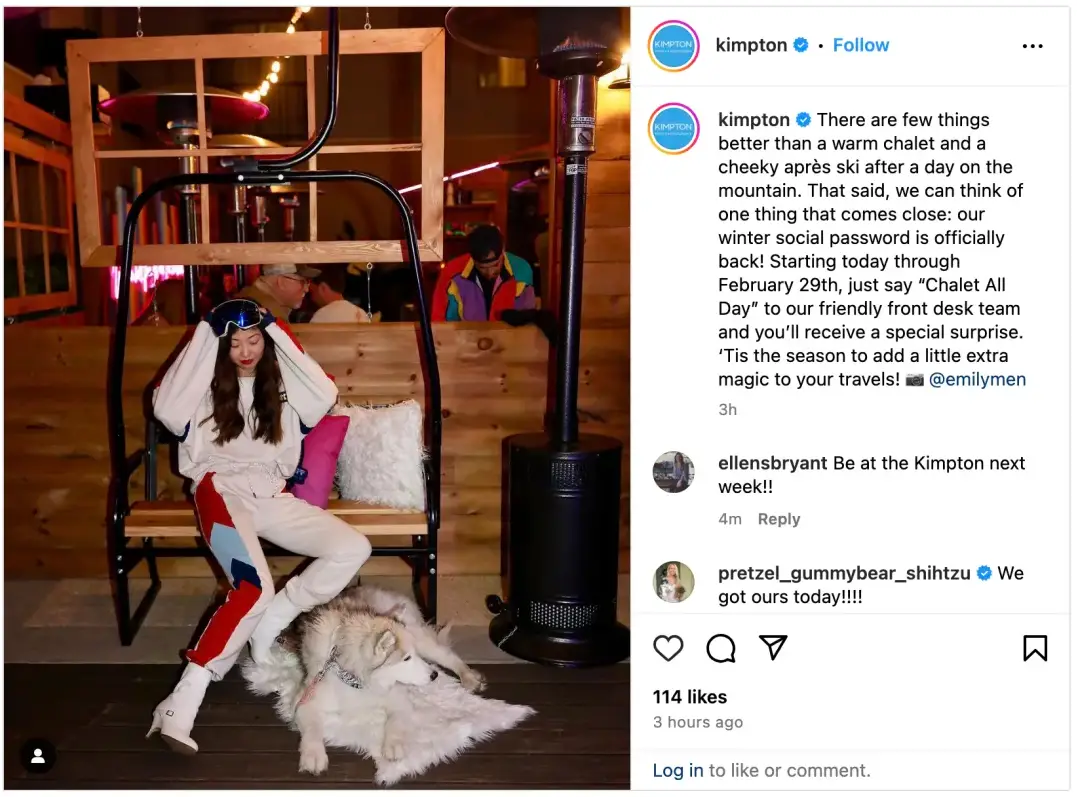Click the Kimpton header profile avatar
The height and width of the screenshot is (797, 1077).
674,46
